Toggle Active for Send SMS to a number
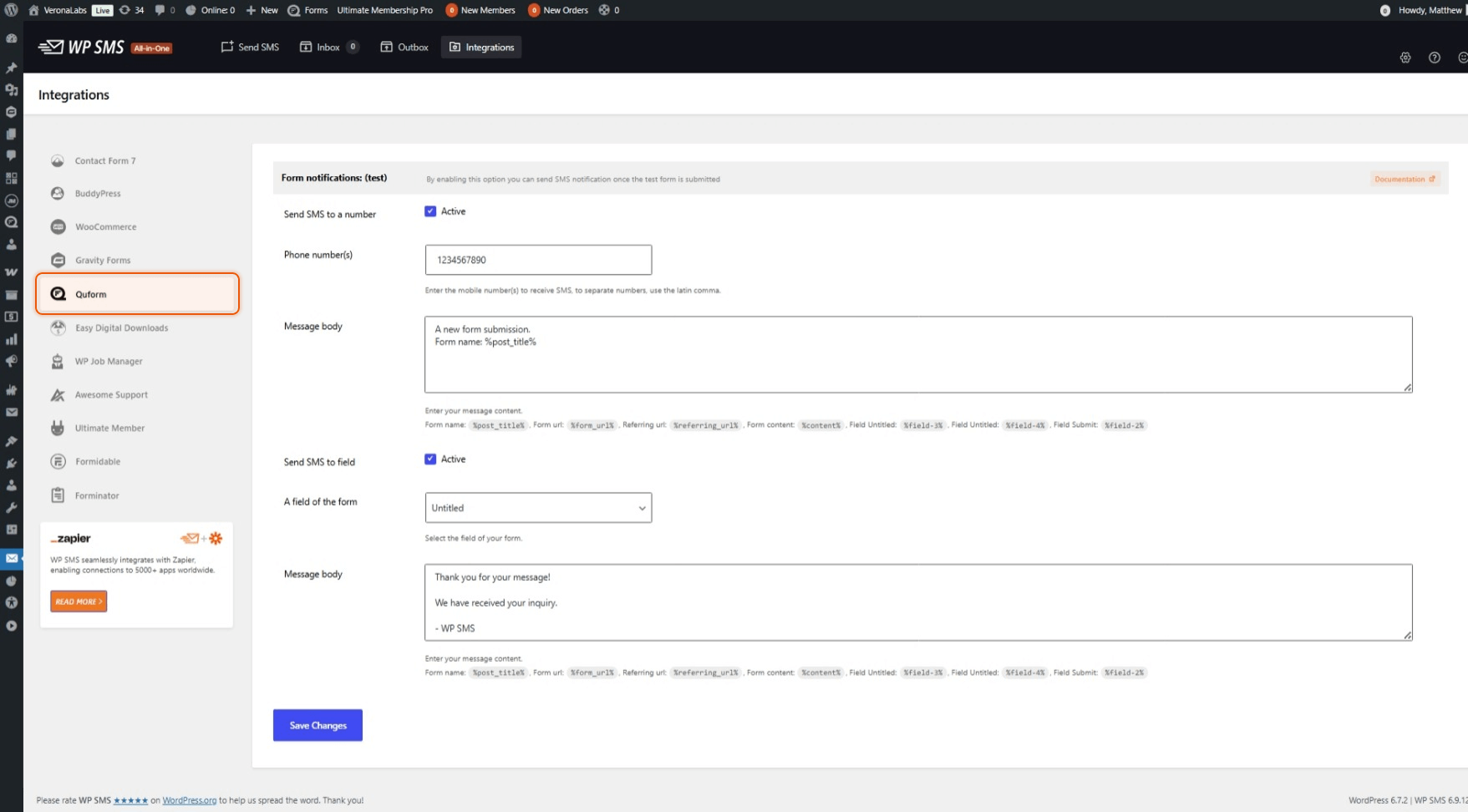Screen dimensions: 1468x812 [x=430, y=211]
